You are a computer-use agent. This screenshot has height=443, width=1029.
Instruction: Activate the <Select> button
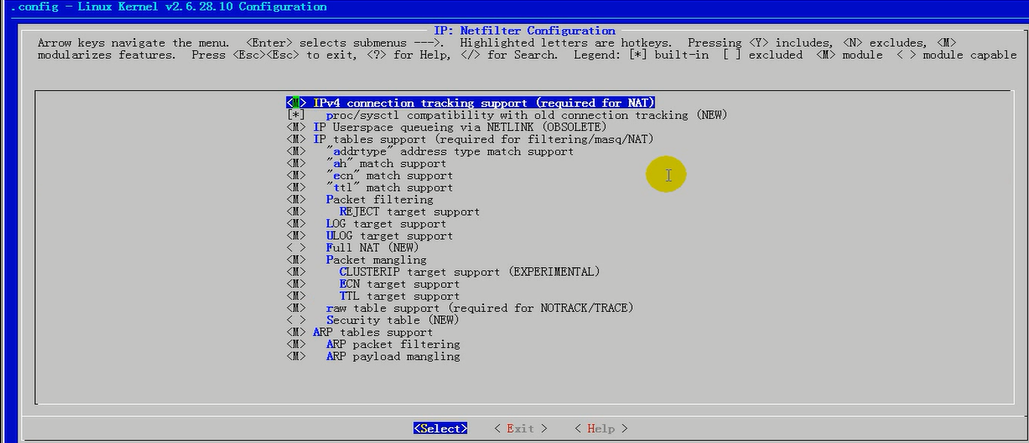[440, 429]
